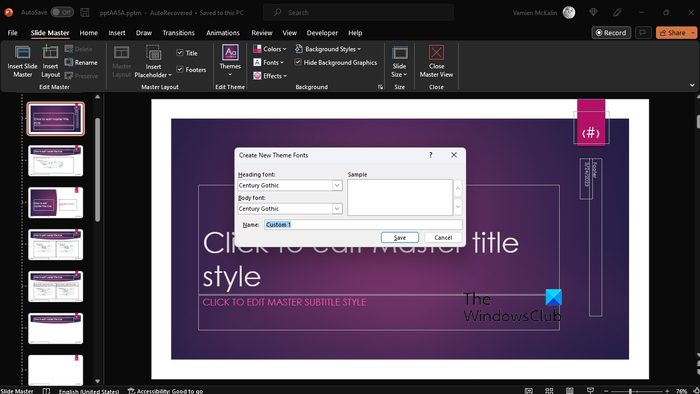
Task: Open the Insert tab
Action: (117, 33)
